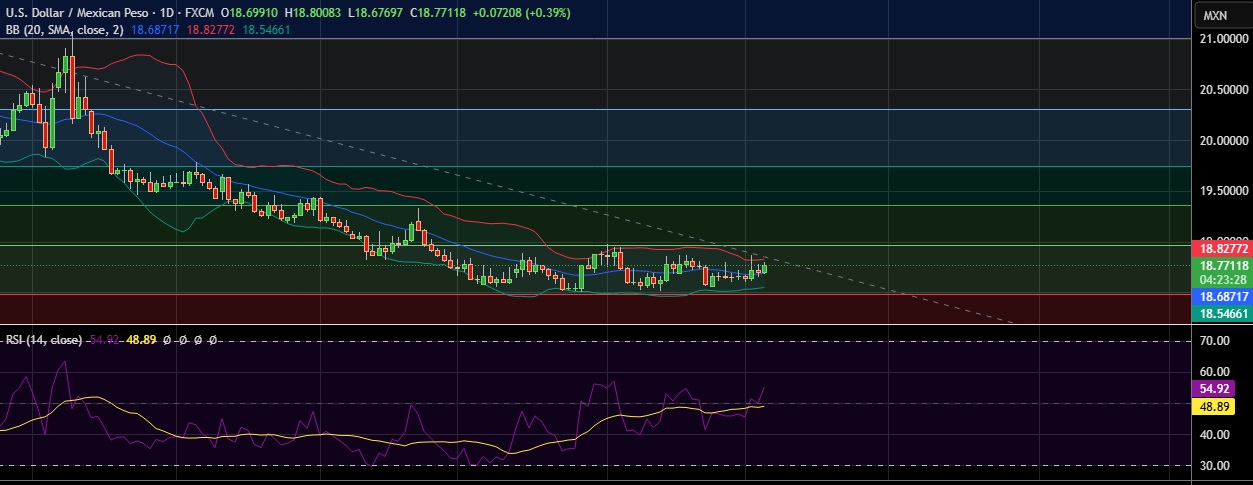Click the yellow 48.89 RSI average axis label

1216,406
